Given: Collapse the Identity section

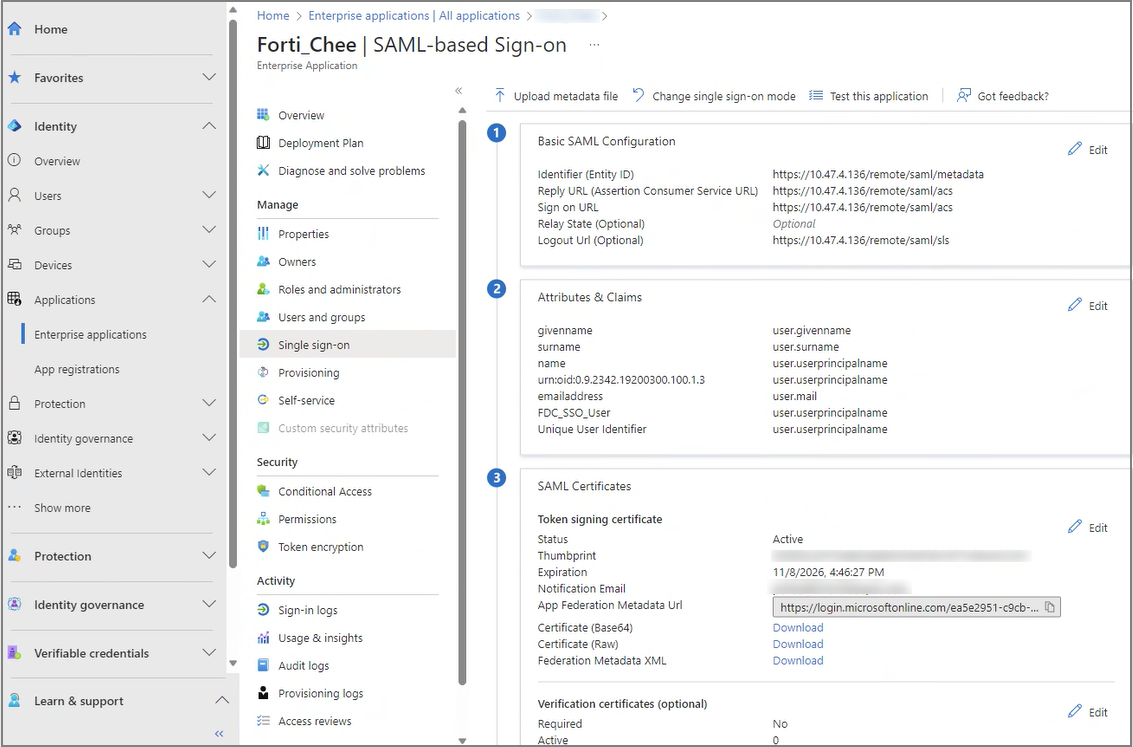Looking at the screenshot, I should tap(208, 126).
